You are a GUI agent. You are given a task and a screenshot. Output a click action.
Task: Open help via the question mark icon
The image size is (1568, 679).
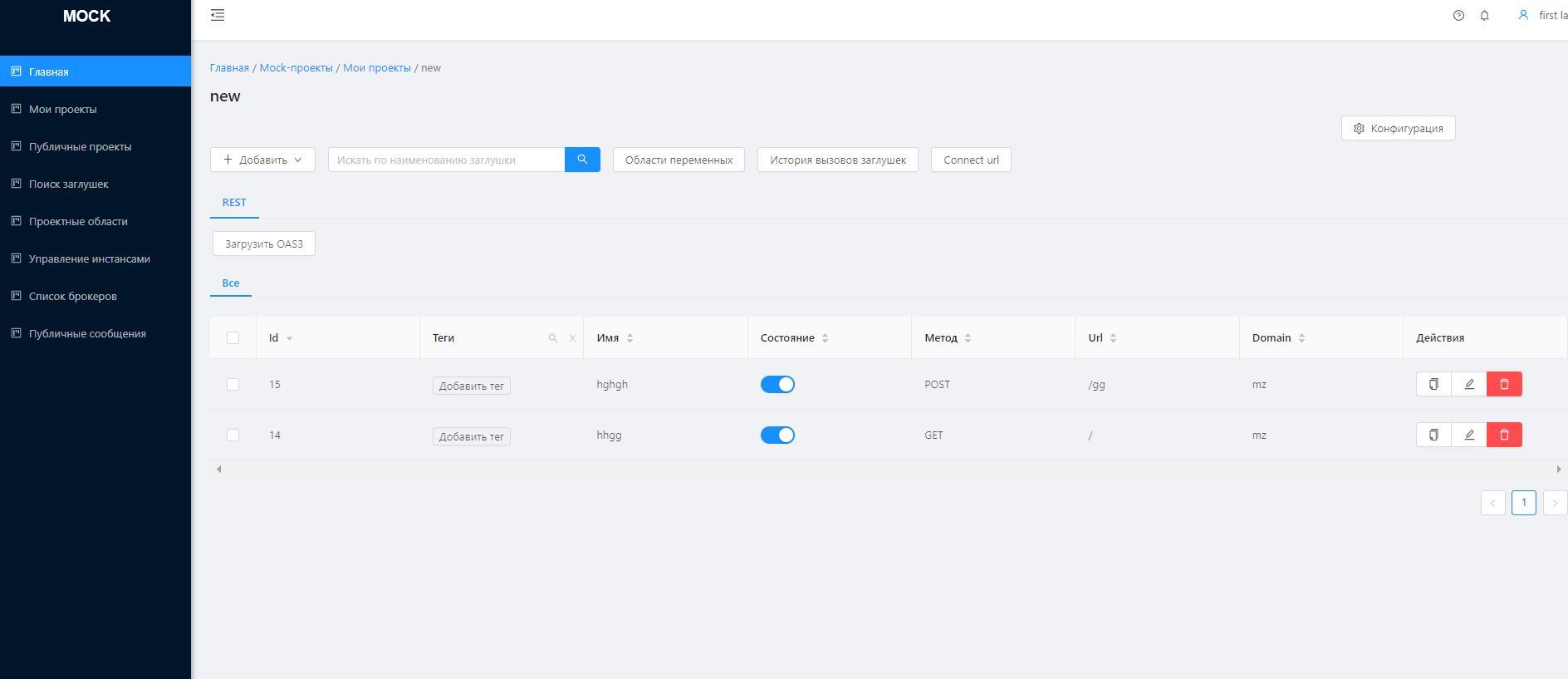point(1458,15)
